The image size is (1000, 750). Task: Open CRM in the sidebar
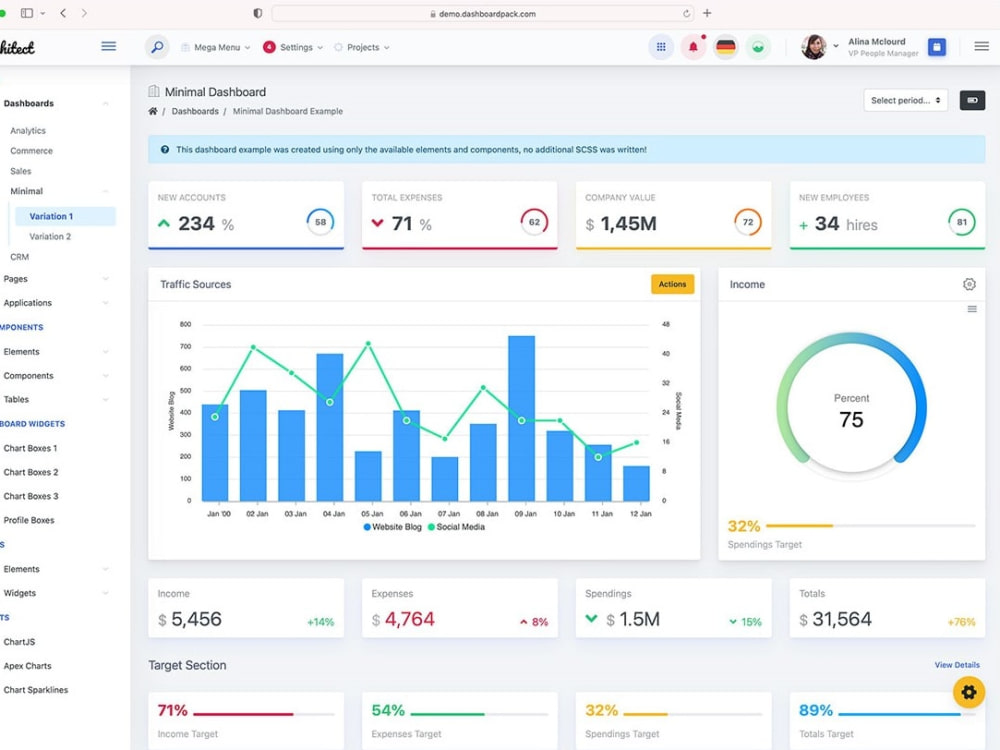pos(19,257)
